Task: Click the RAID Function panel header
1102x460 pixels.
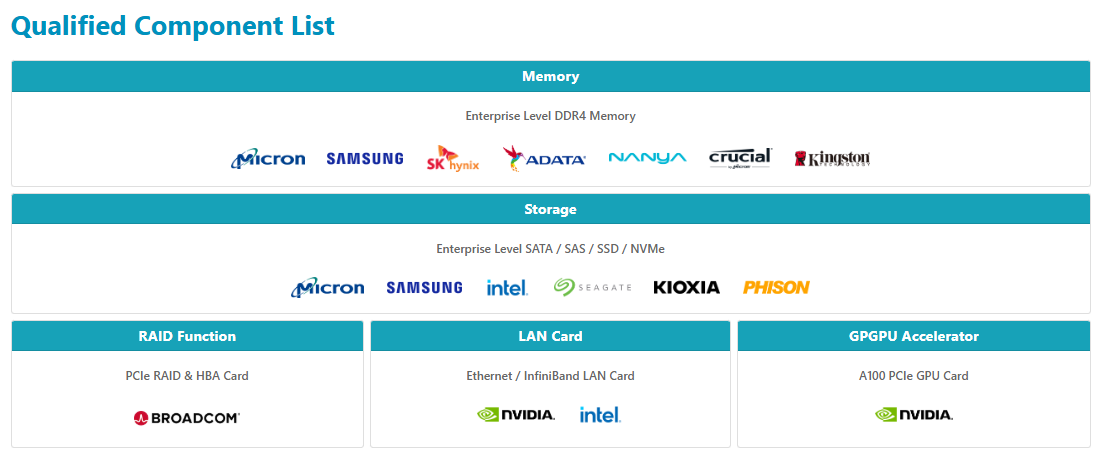Action: click(x=187, y=337)
